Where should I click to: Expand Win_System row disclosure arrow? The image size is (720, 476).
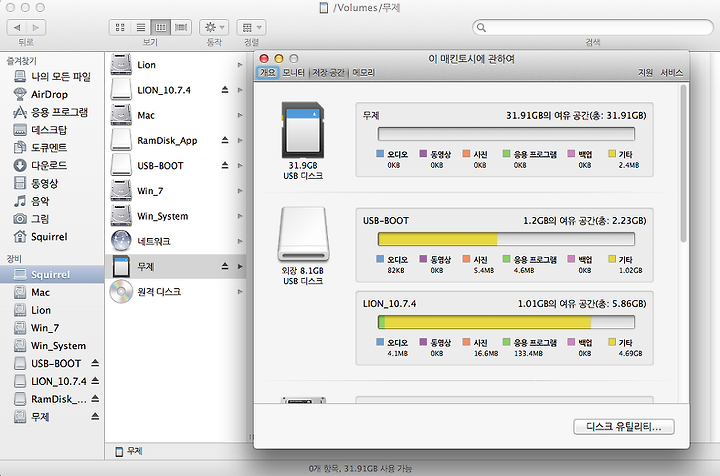pos(240,216)
